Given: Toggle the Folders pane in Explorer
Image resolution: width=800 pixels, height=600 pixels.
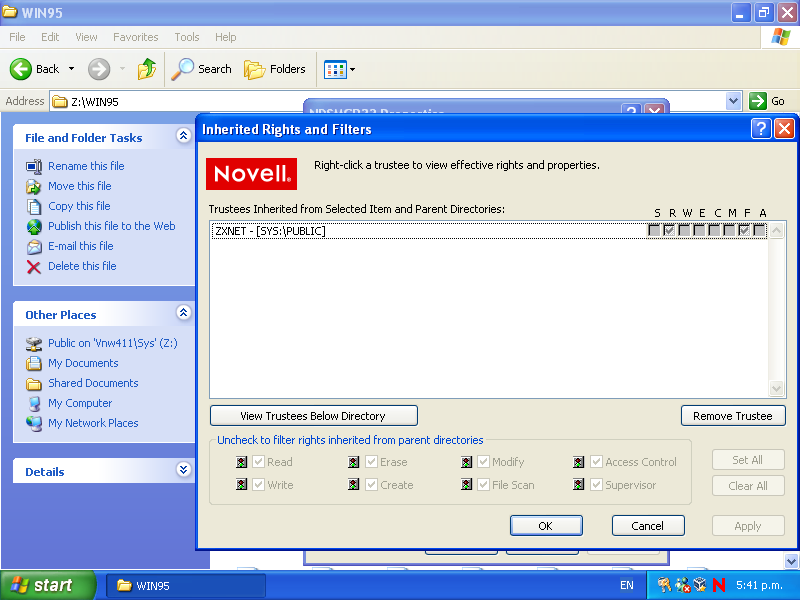Looking at the screenshot, I should tap(275, 69).
